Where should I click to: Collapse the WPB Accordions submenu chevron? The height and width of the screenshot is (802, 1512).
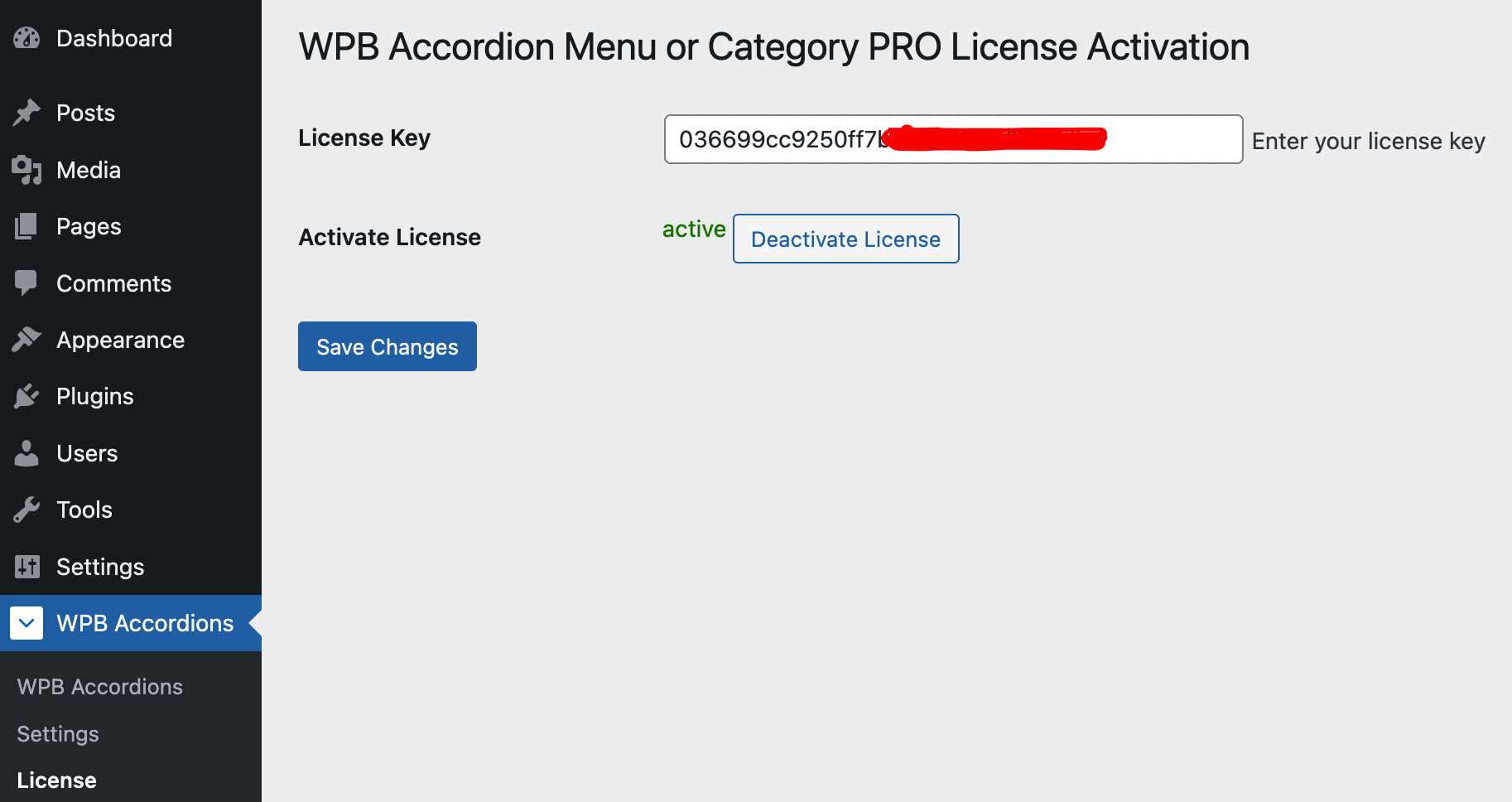coord(26,622)
